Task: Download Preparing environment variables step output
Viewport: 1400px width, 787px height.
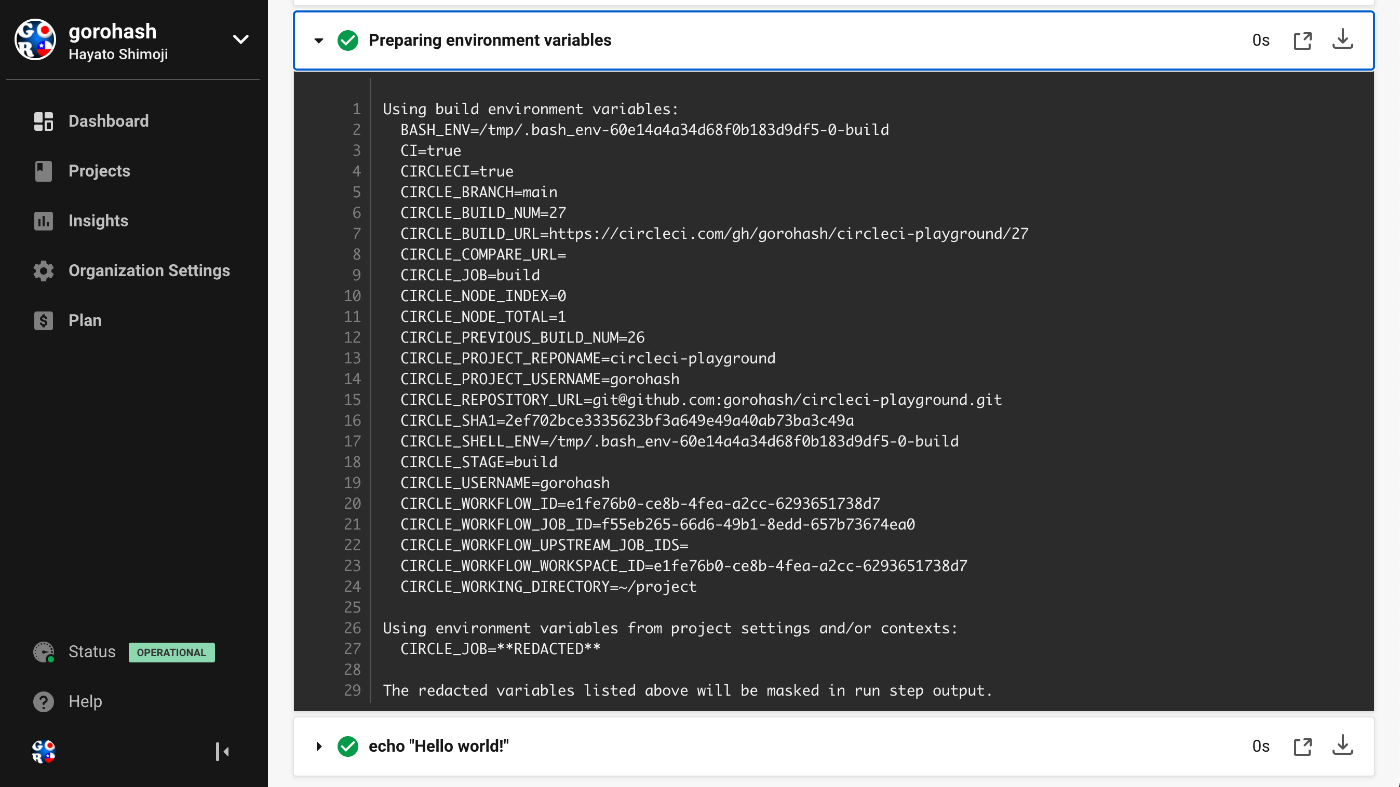Action: tap(1343, 40)
